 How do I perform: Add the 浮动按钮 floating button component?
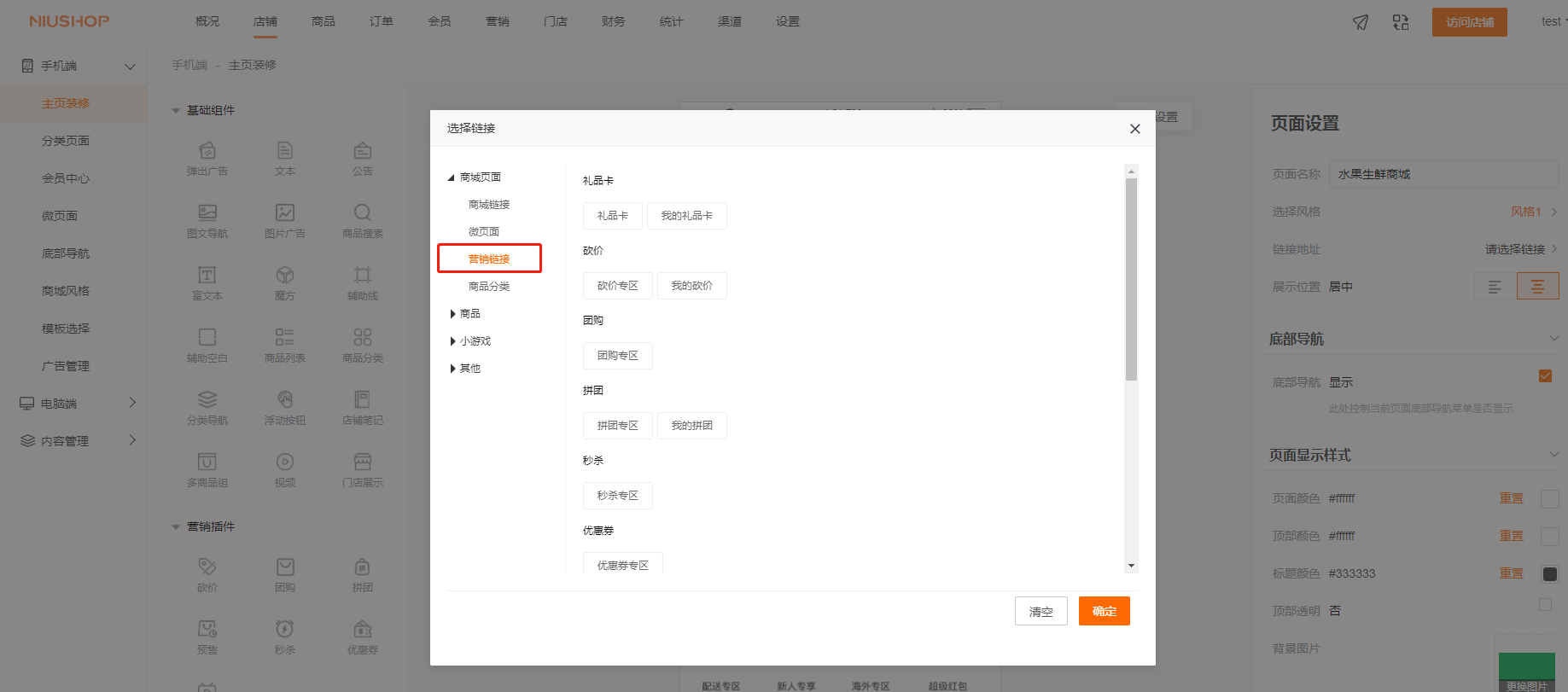coord(285,408)
